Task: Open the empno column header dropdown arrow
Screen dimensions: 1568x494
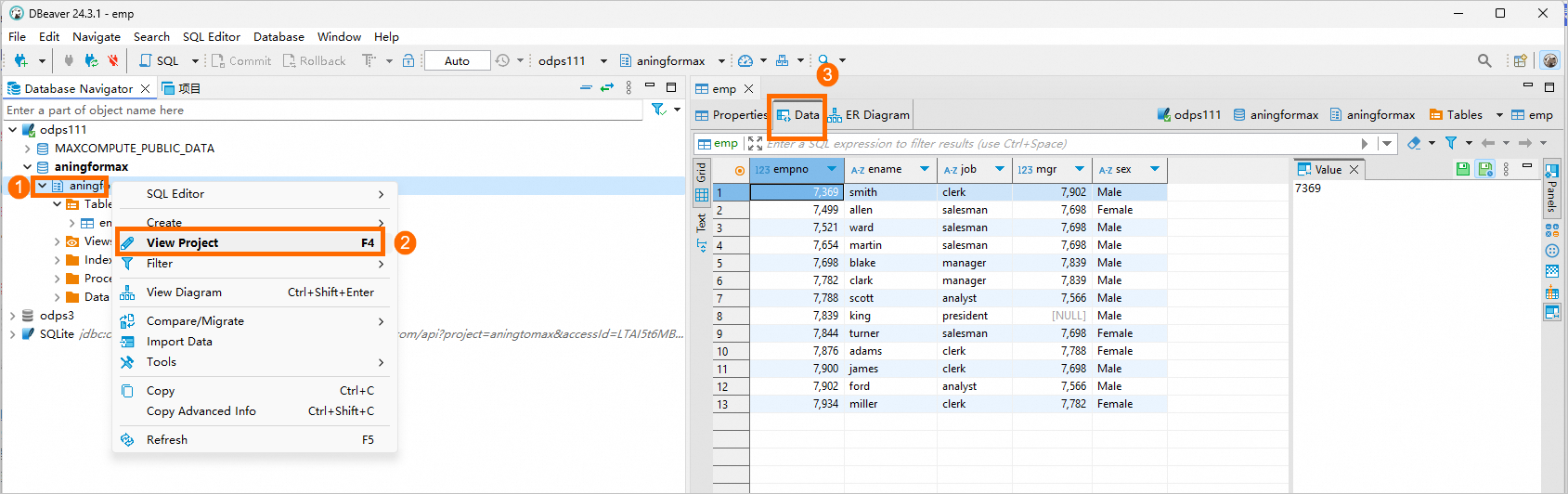Action: pyautogui.click(x=832, y=169)
